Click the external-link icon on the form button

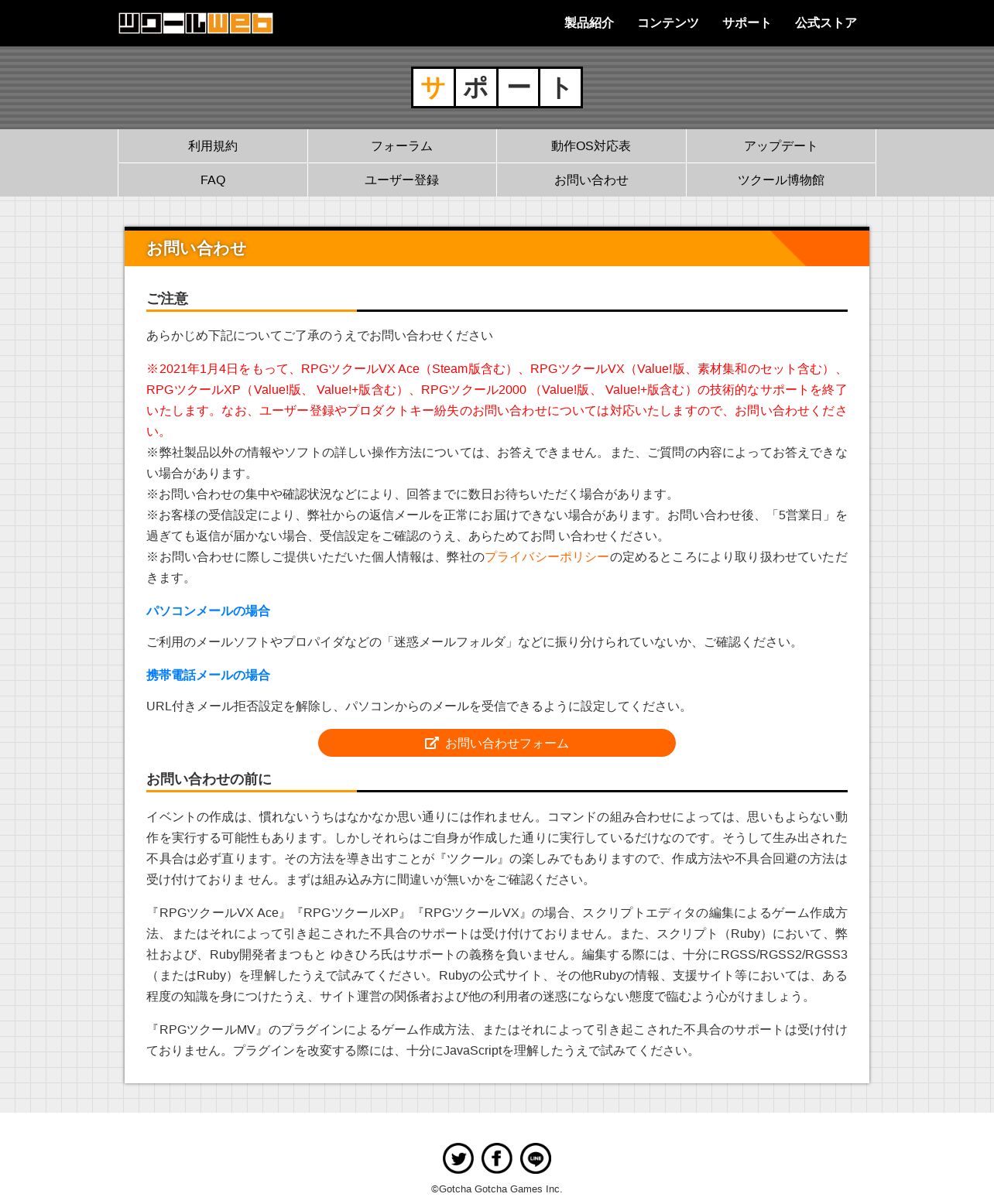coord(432,743)
